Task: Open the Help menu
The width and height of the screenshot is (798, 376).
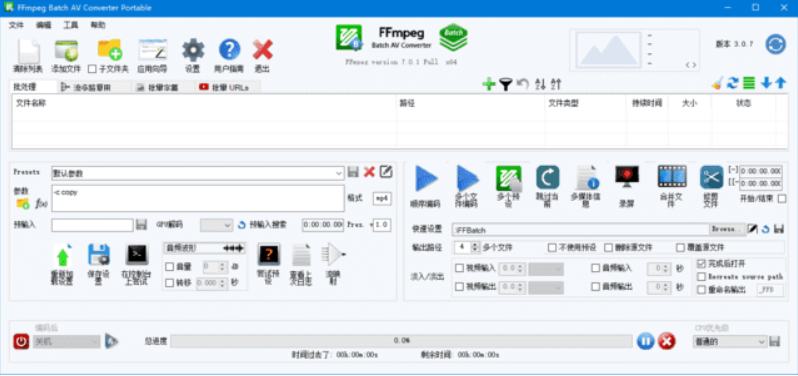Action: pos(98,25)
